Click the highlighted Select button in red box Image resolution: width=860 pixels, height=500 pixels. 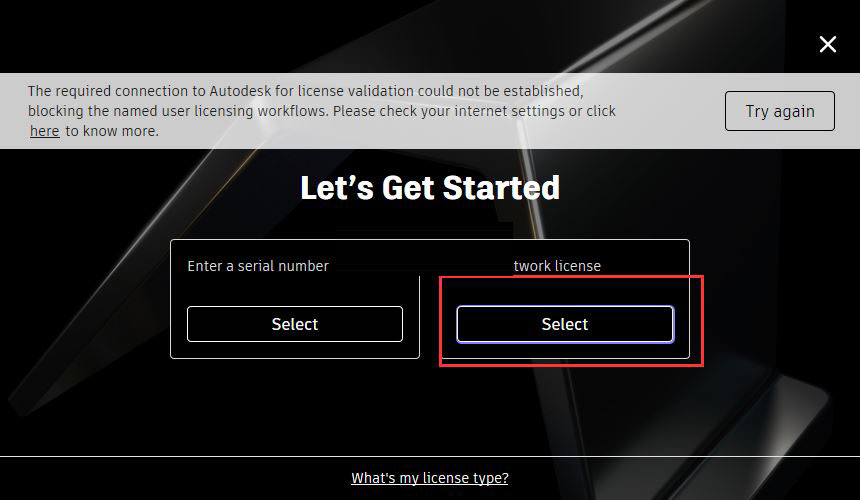(565, 324)
